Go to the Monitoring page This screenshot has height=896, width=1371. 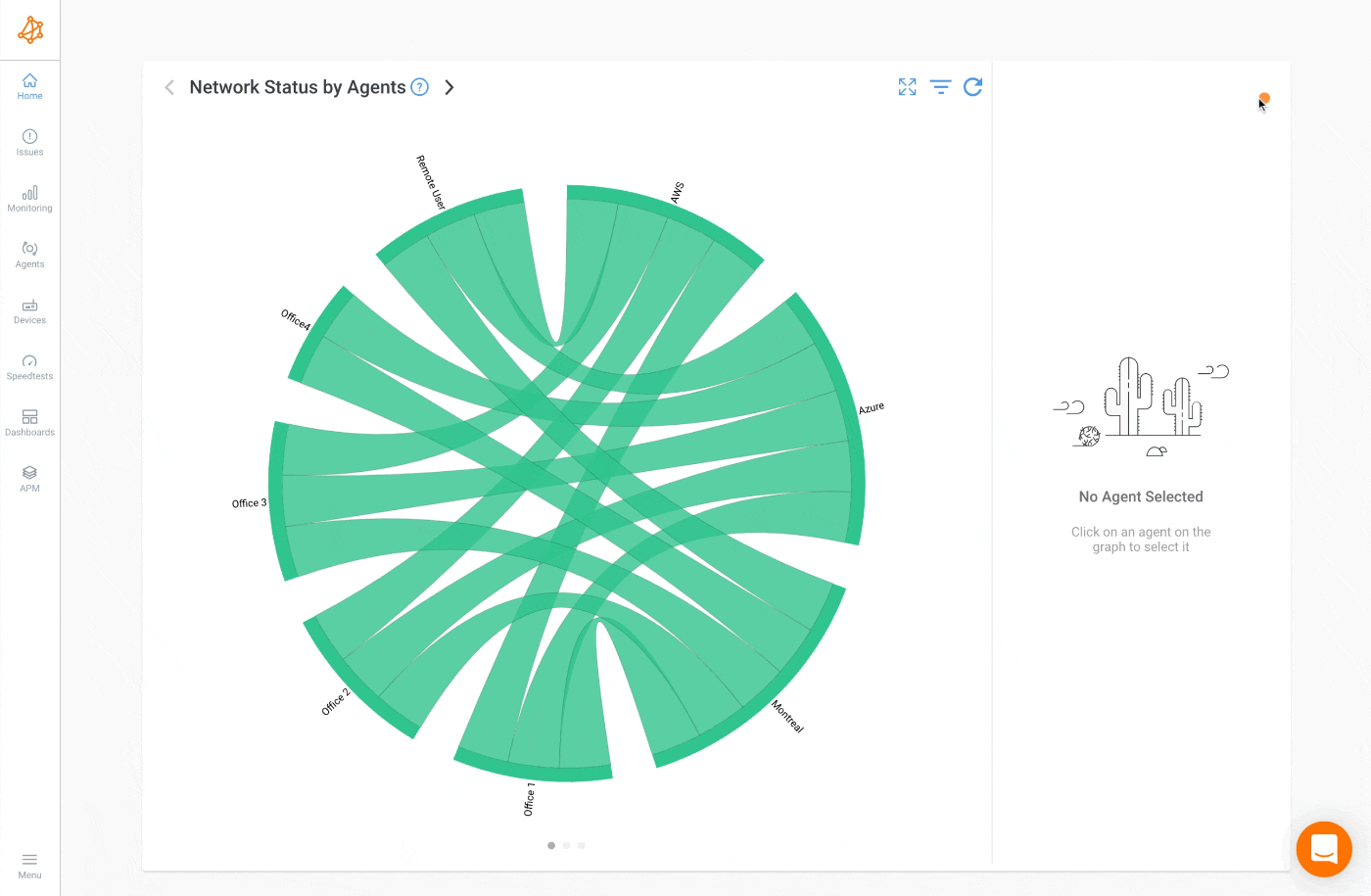(29, 198)
